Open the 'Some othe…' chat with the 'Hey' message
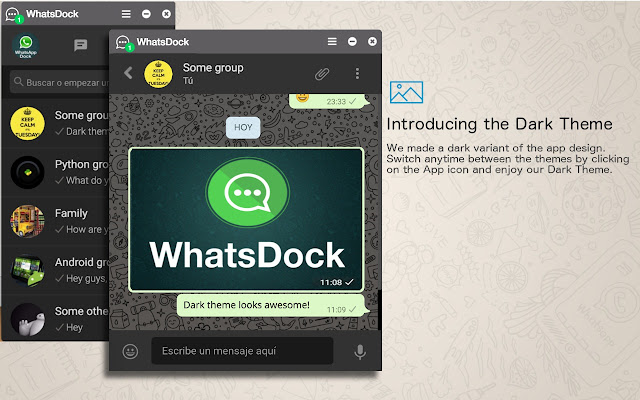640x400 pixels. tap(56, 318)
